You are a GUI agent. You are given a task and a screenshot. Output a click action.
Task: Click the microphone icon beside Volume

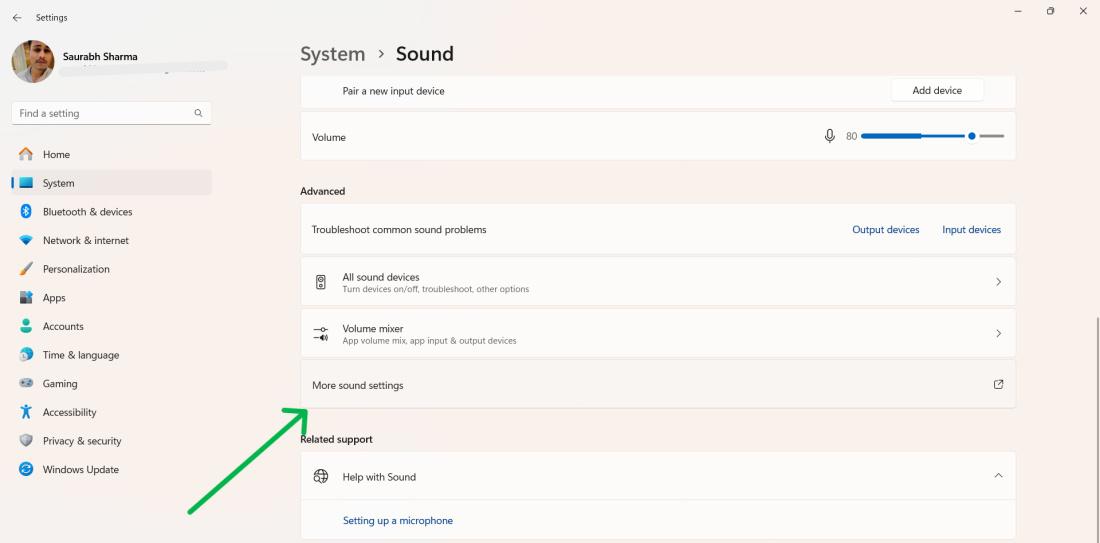coord(829,136)
